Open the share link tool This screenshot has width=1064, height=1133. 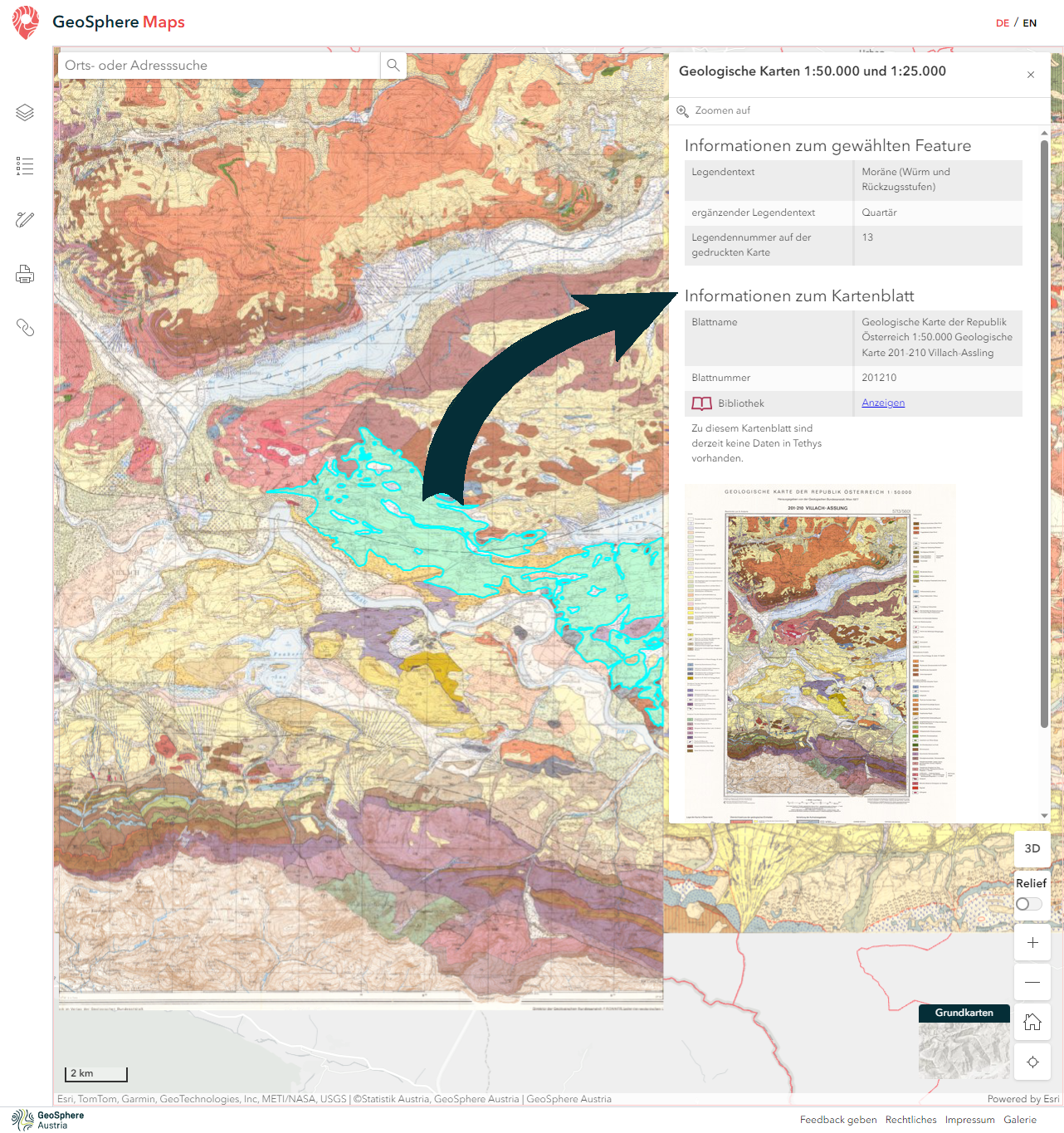tap(25, 328)
